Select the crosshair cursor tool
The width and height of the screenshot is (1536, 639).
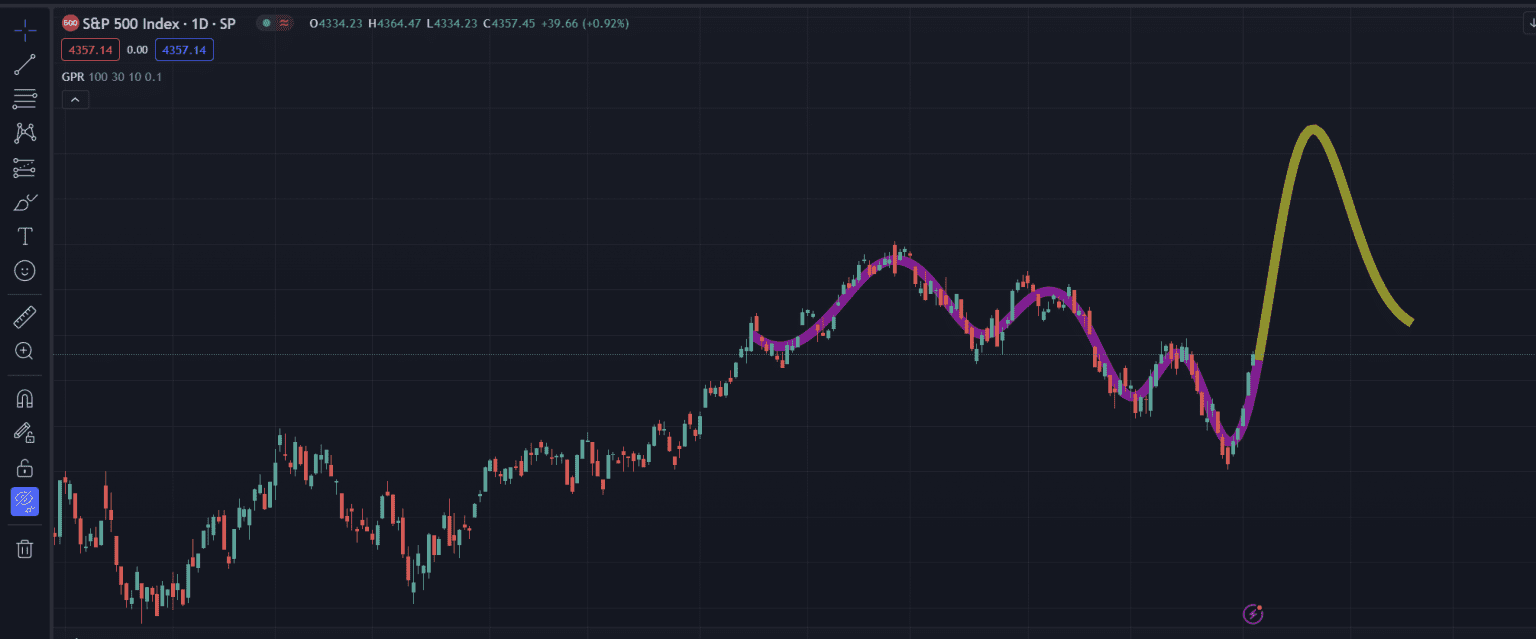pyautogui.click(x=24, y=31)
